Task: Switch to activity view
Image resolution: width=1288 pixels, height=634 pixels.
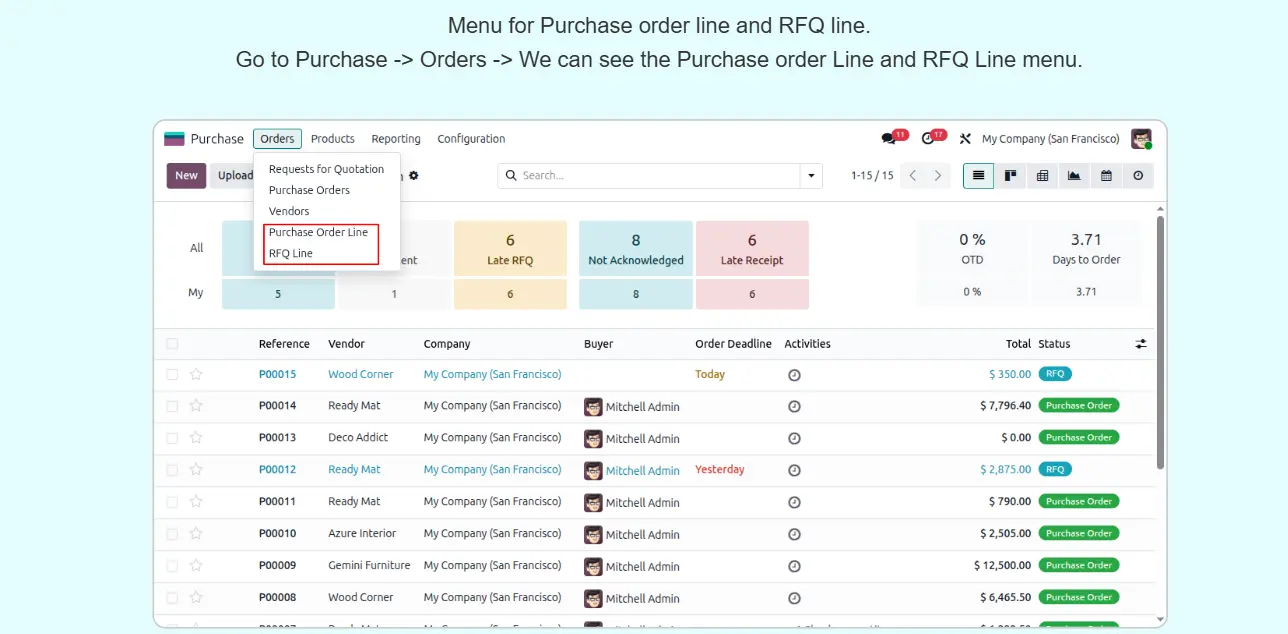Action: (1138, 176)
